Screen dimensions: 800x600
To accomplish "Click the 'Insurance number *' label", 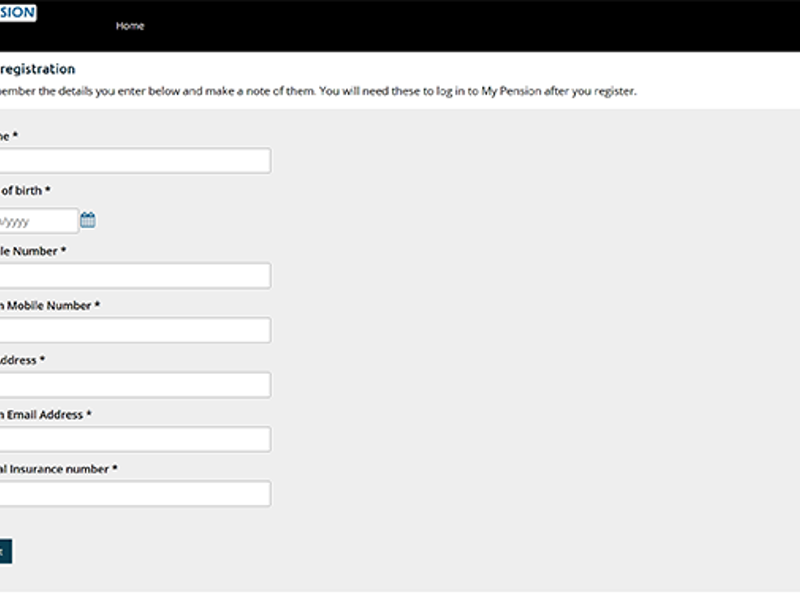I will [x=59, y=468].
